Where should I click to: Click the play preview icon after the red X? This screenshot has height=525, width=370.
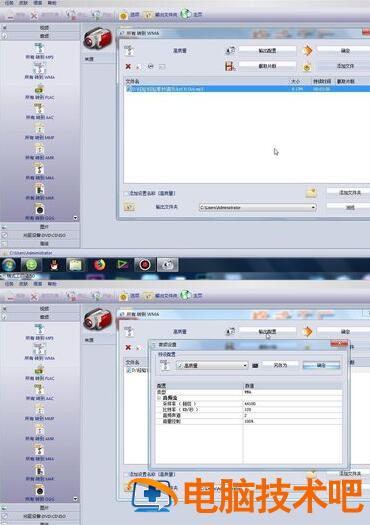click(x=151, y=67)
